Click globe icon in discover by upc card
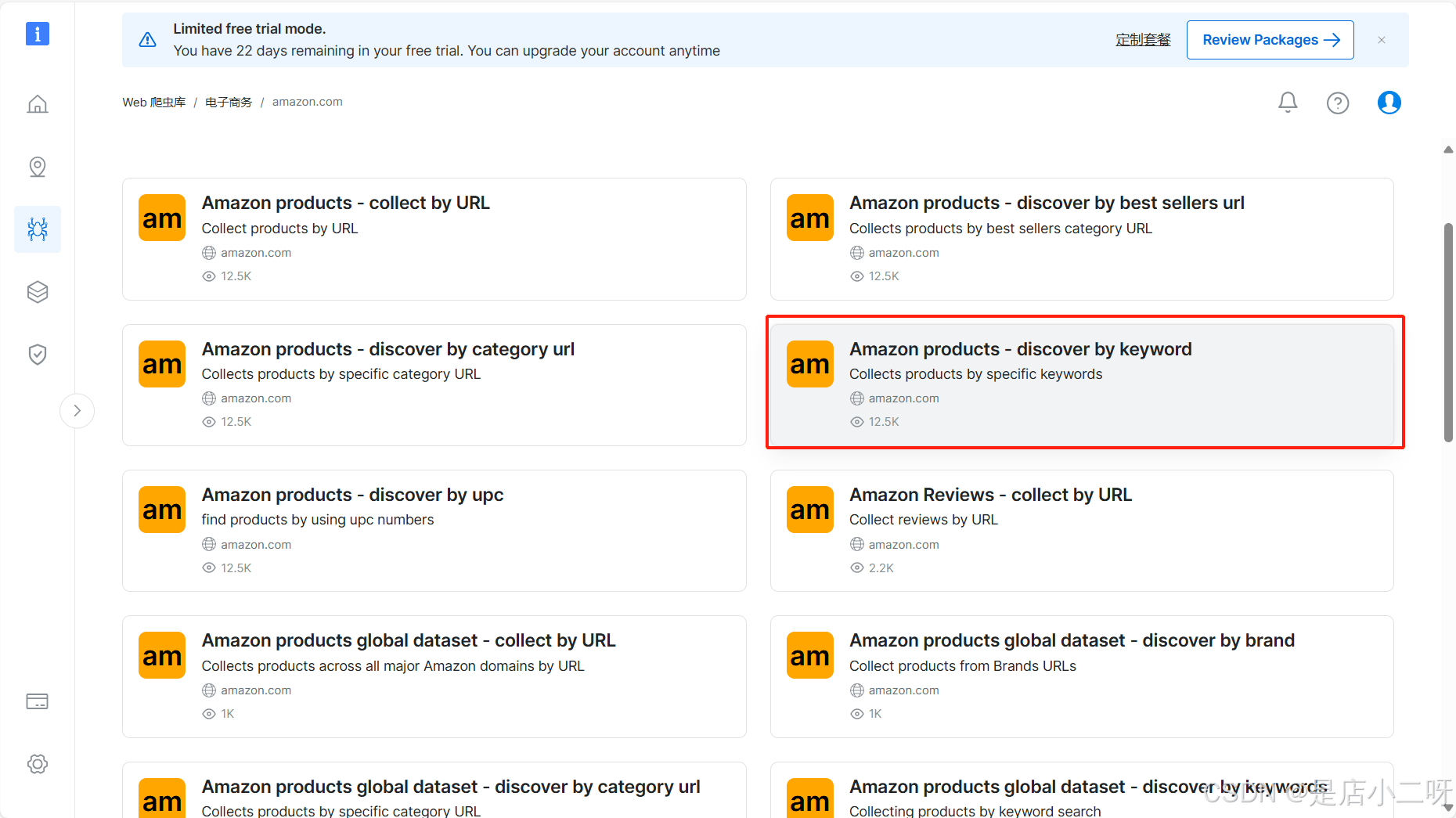 click(209, 544)
